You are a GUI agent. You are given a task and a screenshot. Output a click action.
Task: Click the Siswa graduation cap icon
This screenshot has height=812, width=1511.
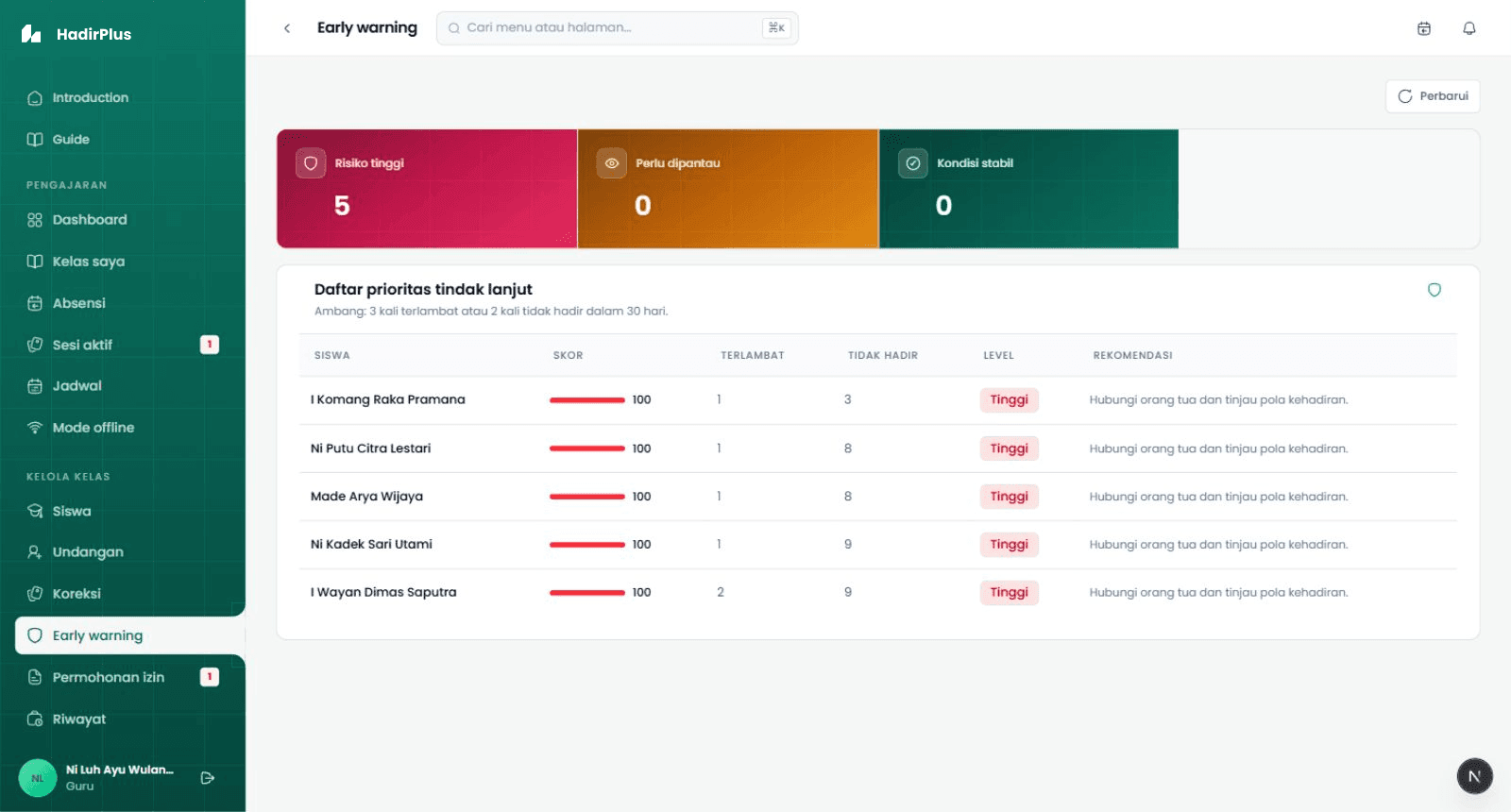(x=35, y=511)
